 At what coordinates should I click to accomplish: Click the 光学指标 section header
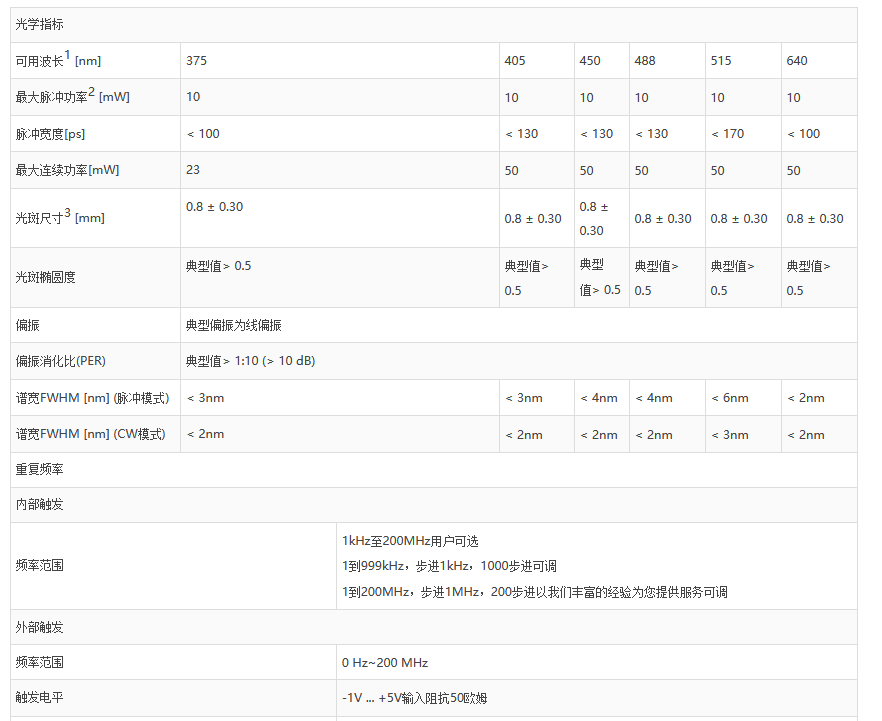point(39,25)
